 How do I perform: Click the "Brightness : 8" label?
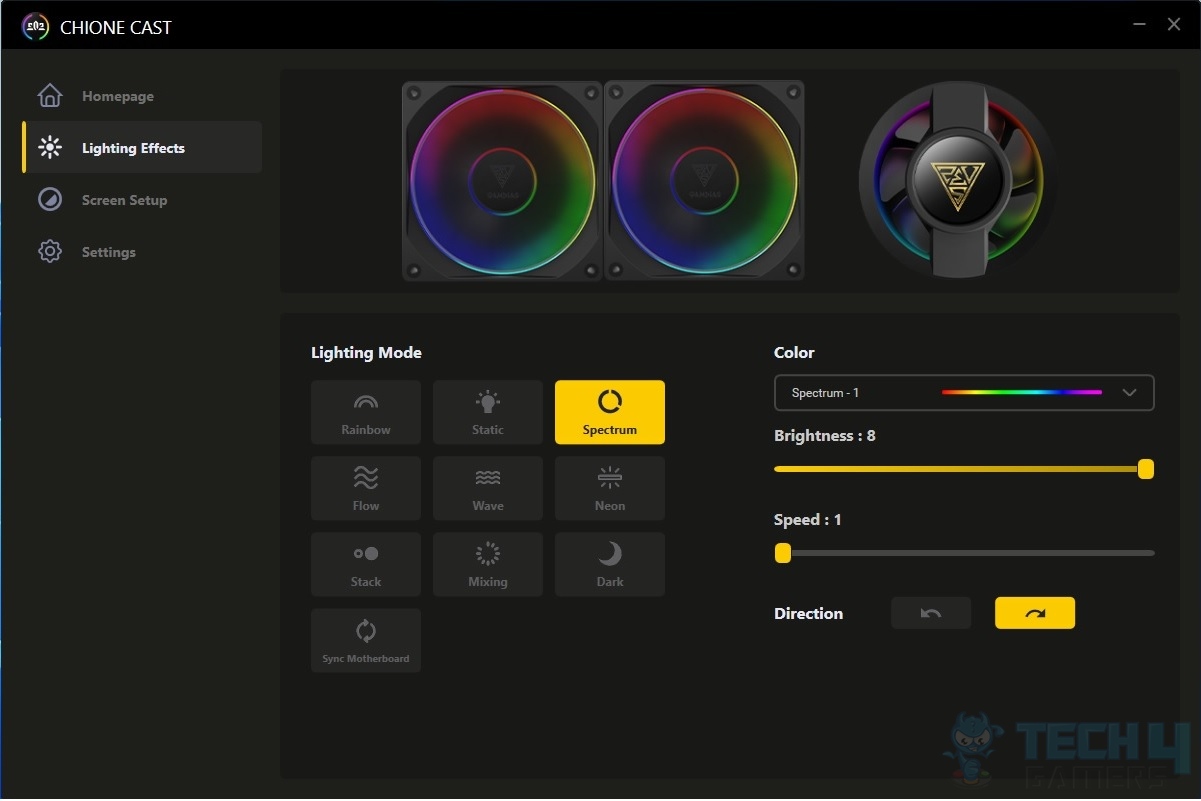825,436
